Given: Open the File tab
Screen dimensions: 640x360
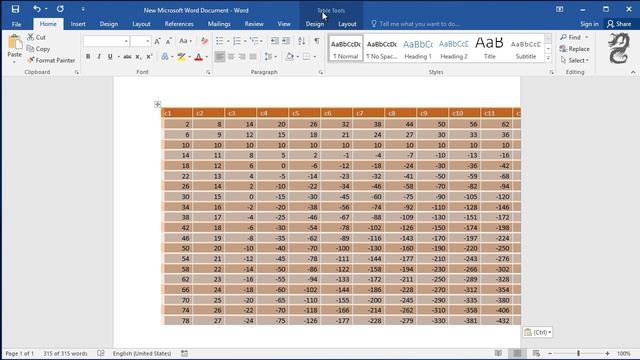Looking at the screenshot, I should [x=16, y=24].
